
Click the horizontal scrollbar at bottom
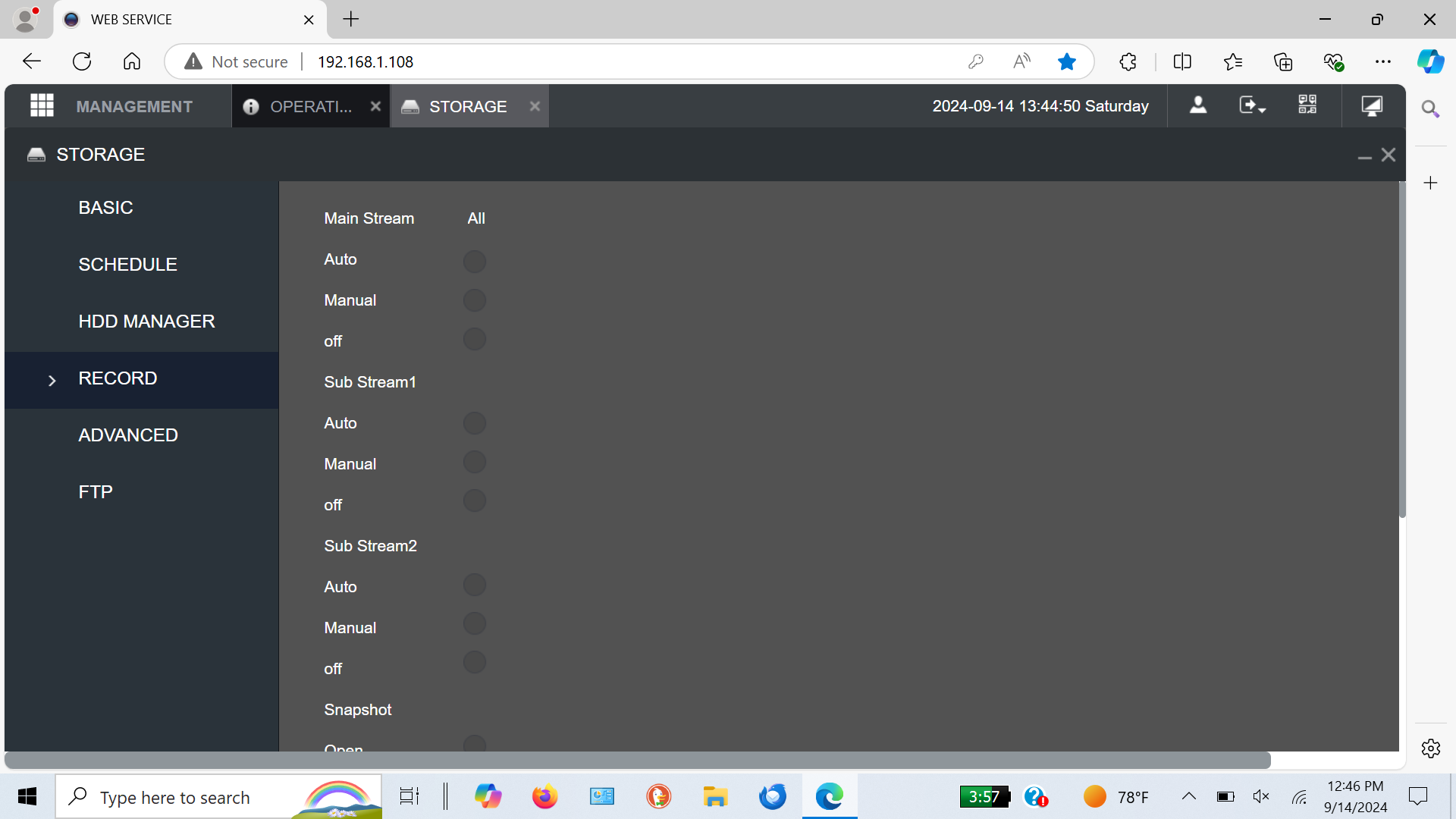[x=638, y=760]
